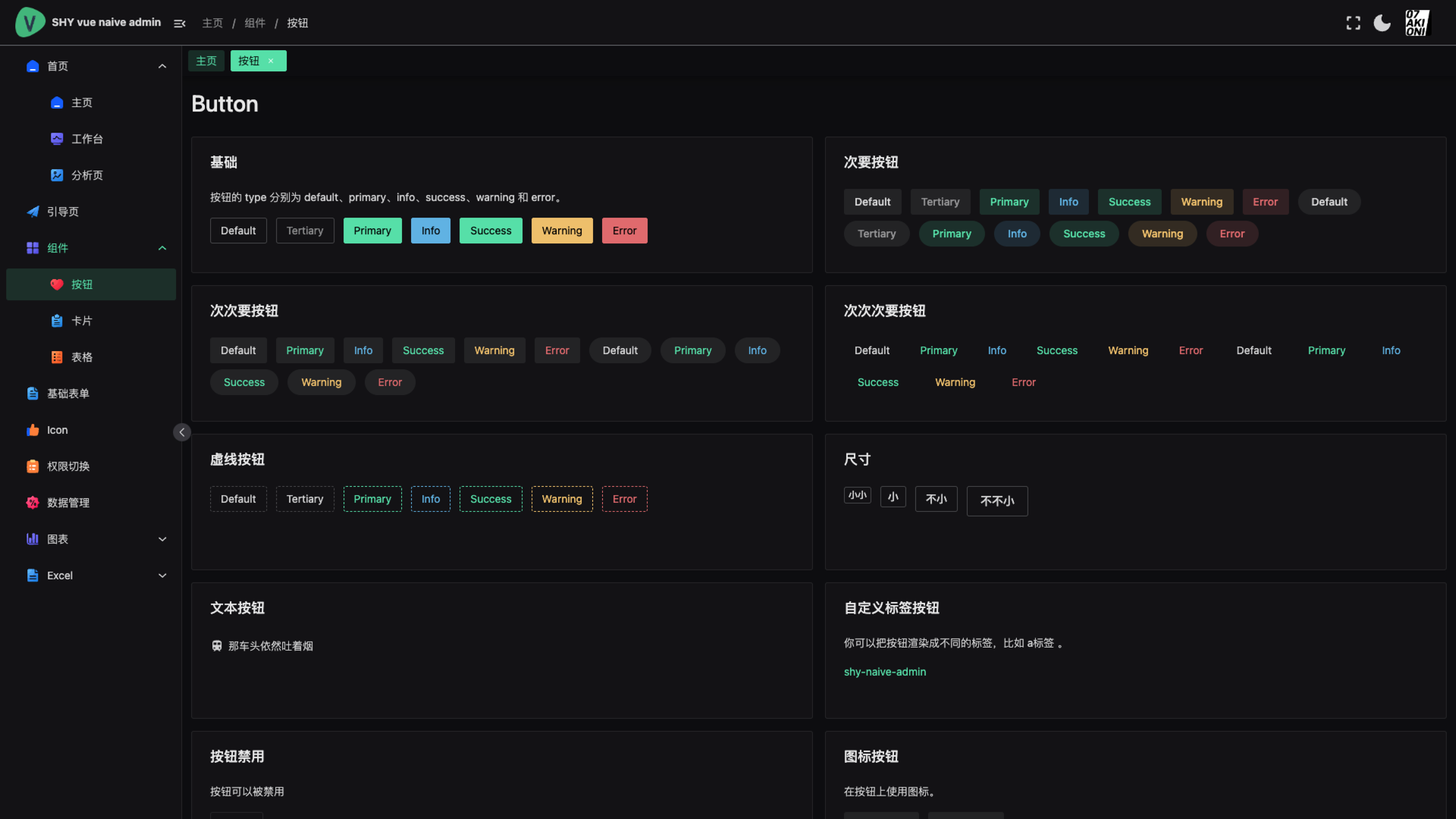
Task: Open the 工作台 workbench sidebar item
Action: pos(87,139)
